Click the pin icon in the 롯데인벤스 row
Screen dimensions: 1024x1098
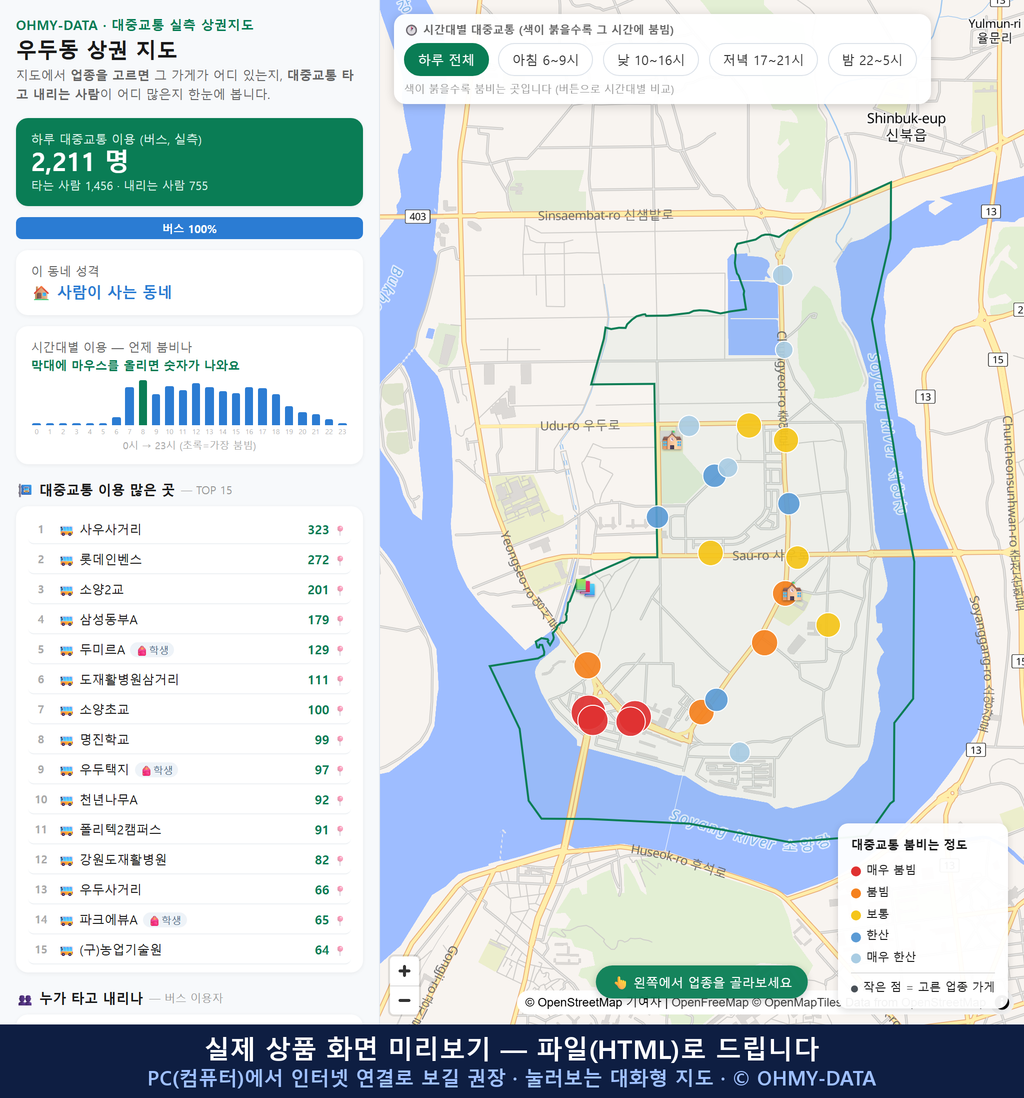click(x=340, y=560)
